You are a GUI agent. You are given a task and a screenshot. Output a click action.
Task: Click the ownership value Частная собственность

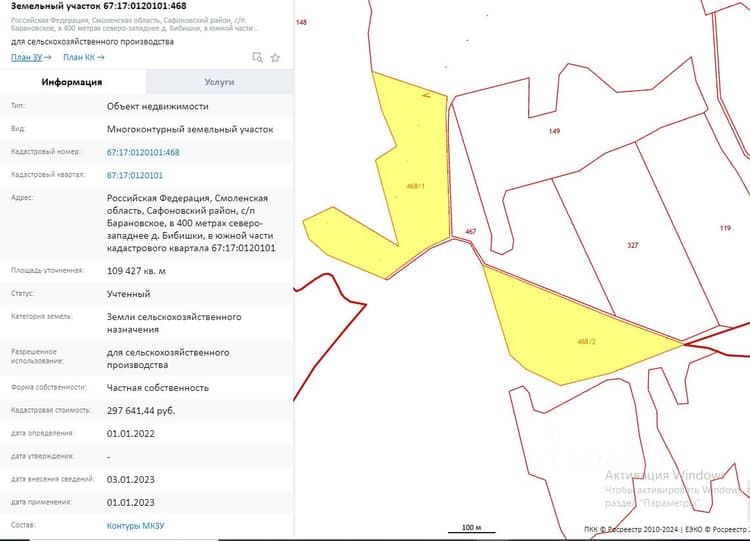(x=158, y=387)
